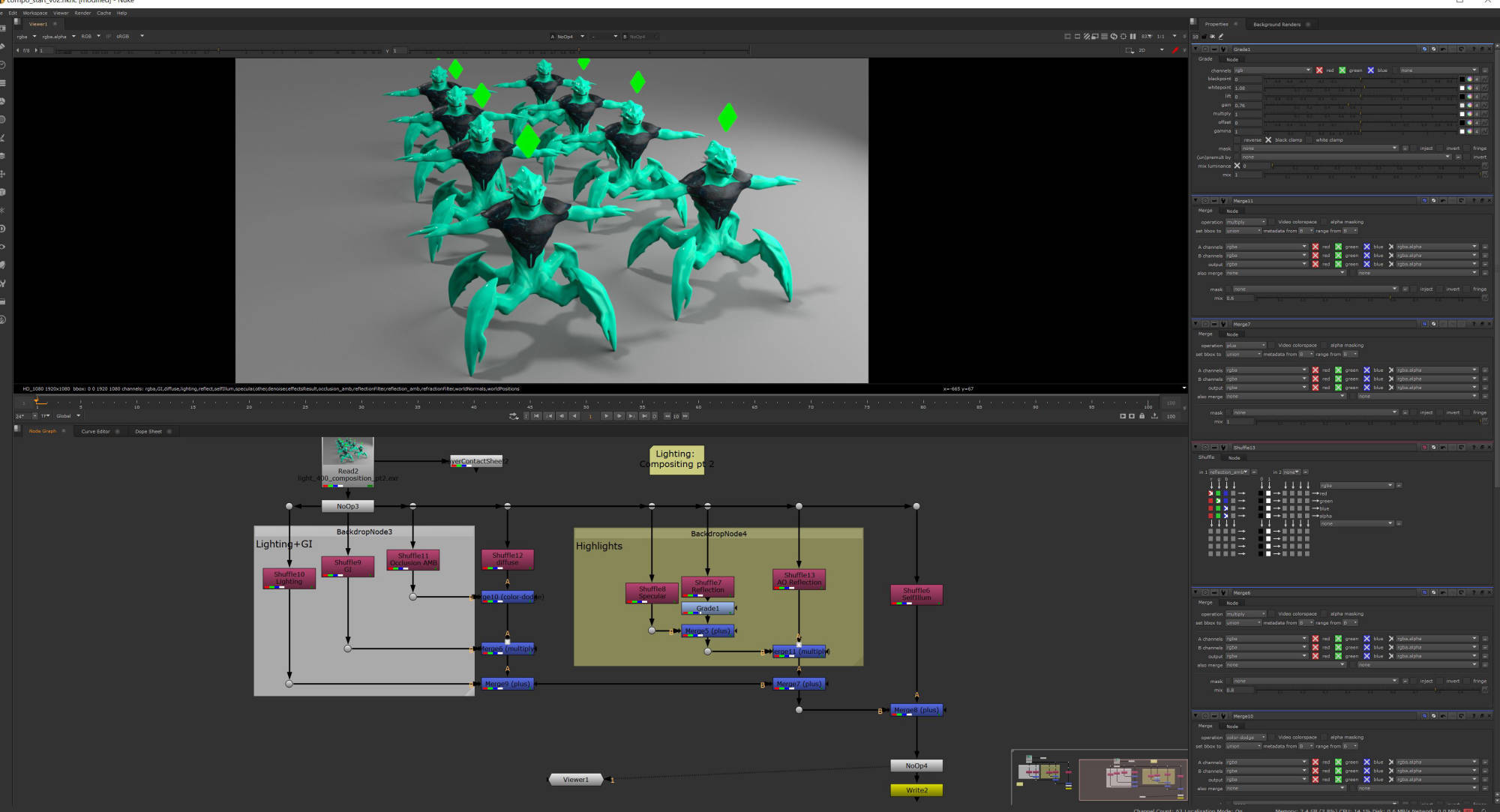Viewport: 1500px width, 812px height.
Task: Click the viewer refresh icon
Action: pyautogui.click(x=1114, y=36)
